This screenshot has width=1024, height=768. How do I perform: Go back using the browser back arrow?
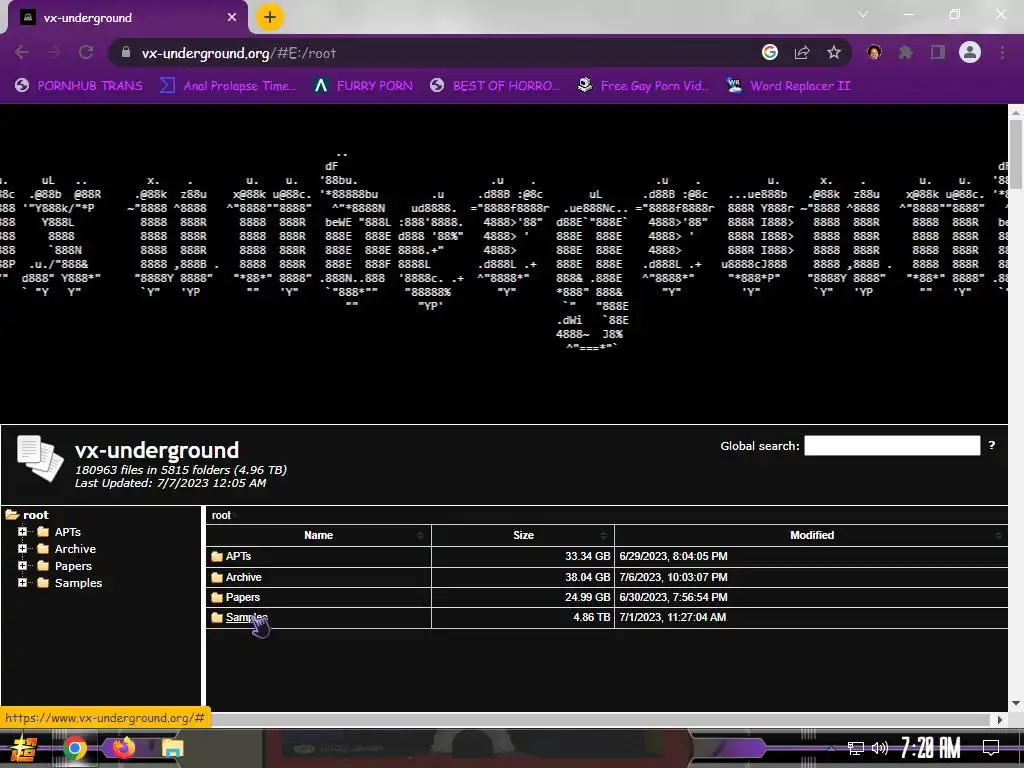[x=22, y=52]
